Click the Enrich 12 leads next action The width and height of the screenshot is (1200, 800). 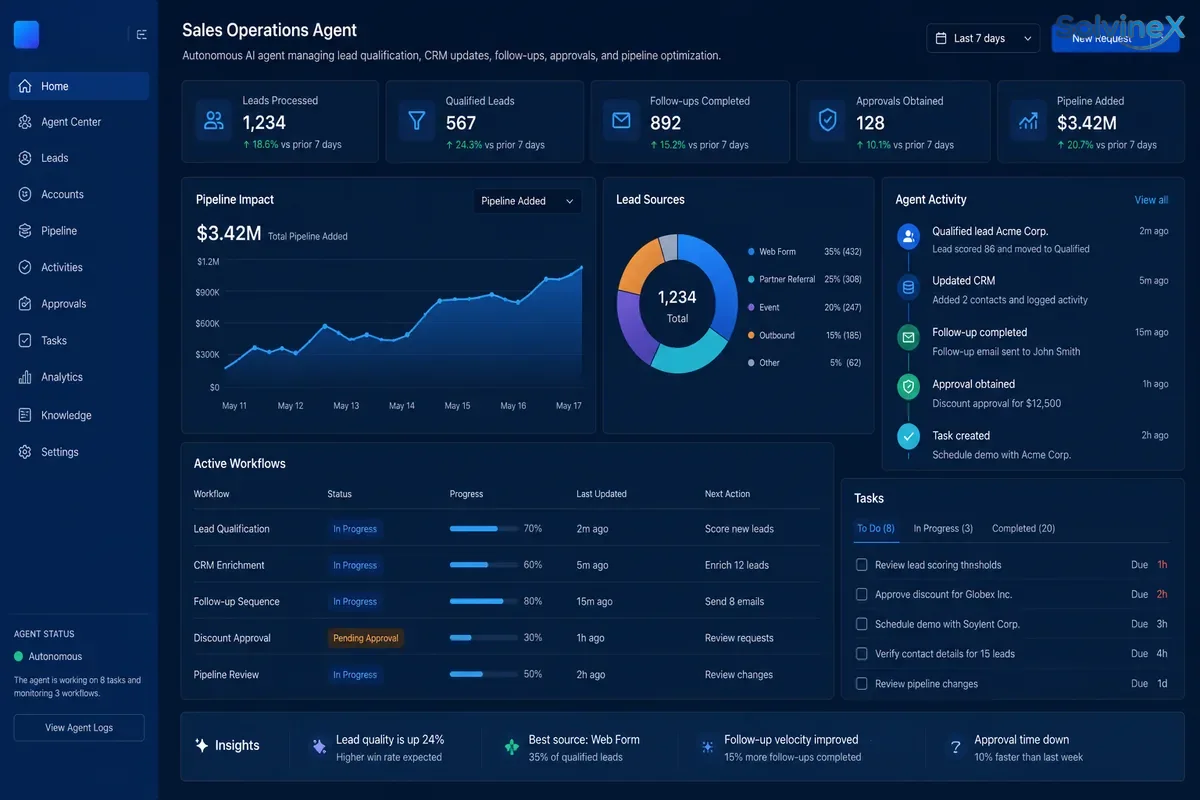click(x=737, y=565)
